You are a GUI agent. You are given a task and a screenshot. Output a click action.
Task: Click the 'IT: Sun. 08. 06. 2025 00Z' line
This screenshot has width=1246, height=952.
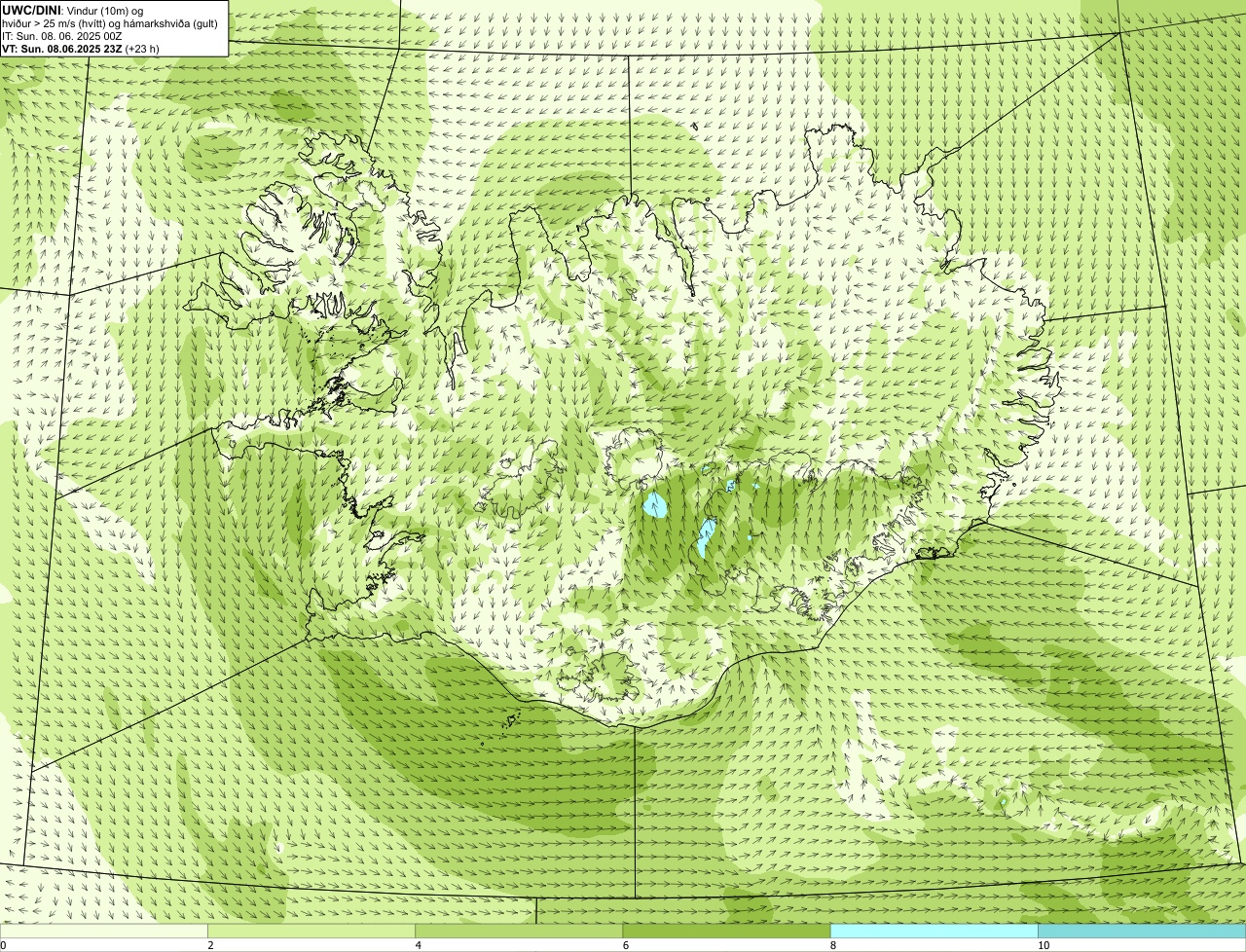pos(62,35)
